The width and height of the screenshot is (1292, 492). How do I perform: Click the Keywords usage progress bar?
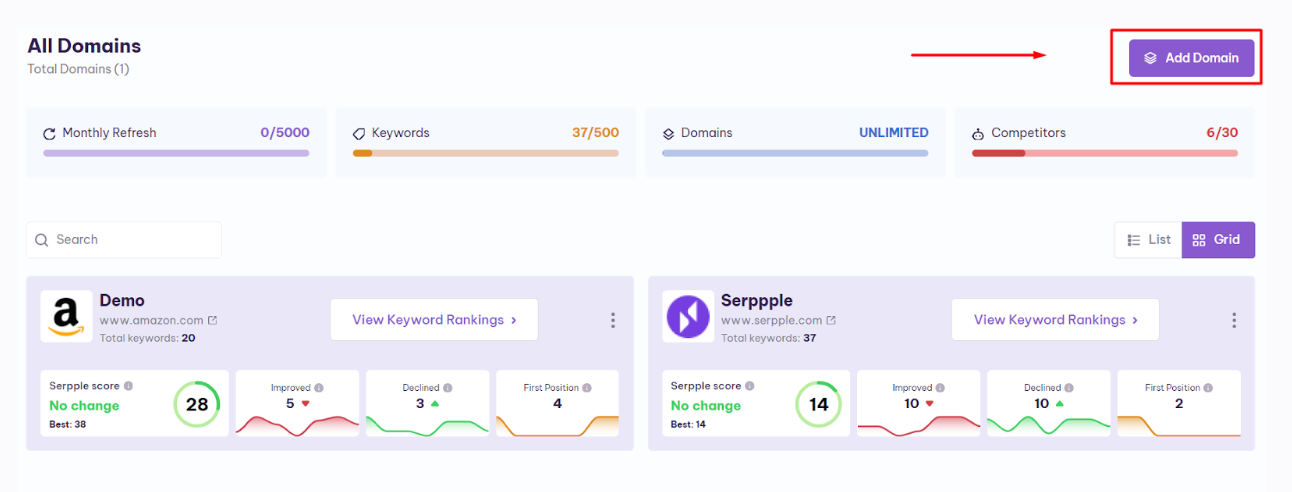pyautogui.click(x=486, y=153)
